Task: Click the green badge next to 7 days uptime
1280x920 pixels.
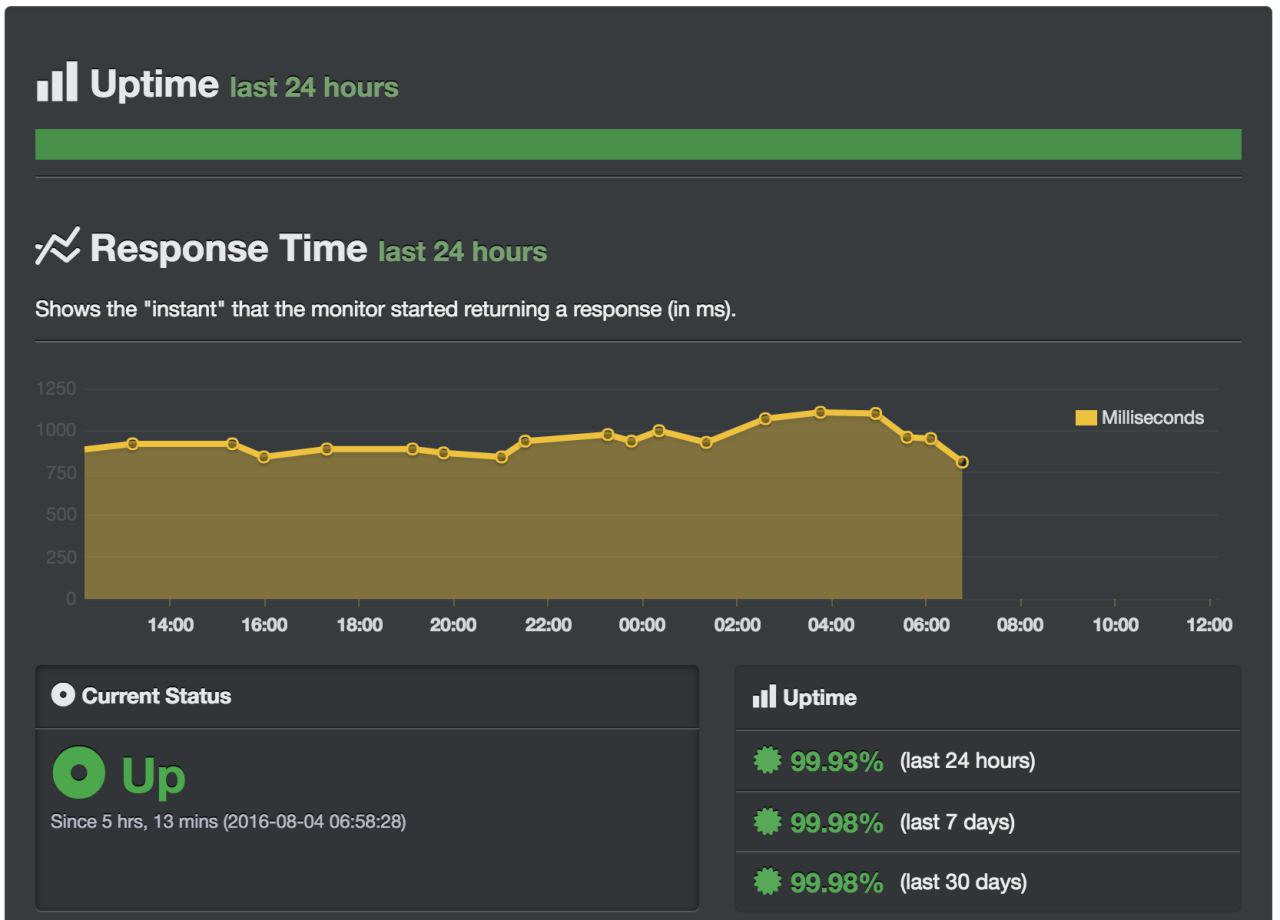Action: click(x=768, y=823)
